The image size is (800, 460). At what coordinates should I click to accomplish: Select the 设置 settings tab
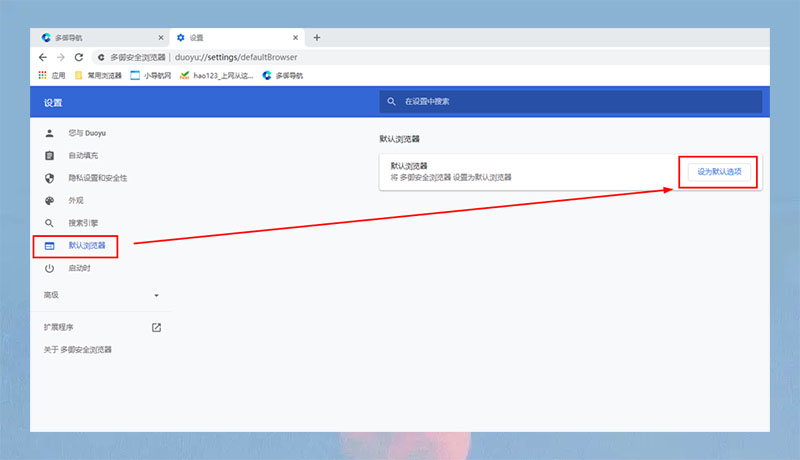tap(237, 38)
